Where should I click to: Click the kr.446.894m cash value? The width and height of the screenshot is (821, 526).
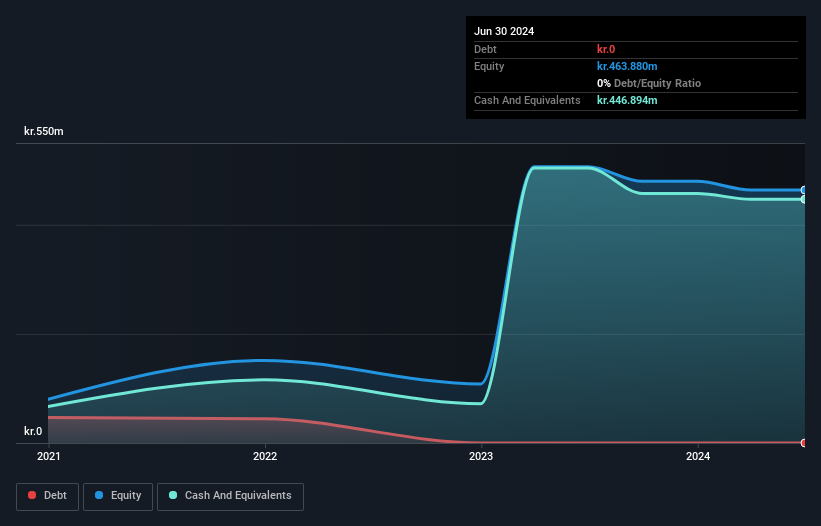[x=627, y=100]
